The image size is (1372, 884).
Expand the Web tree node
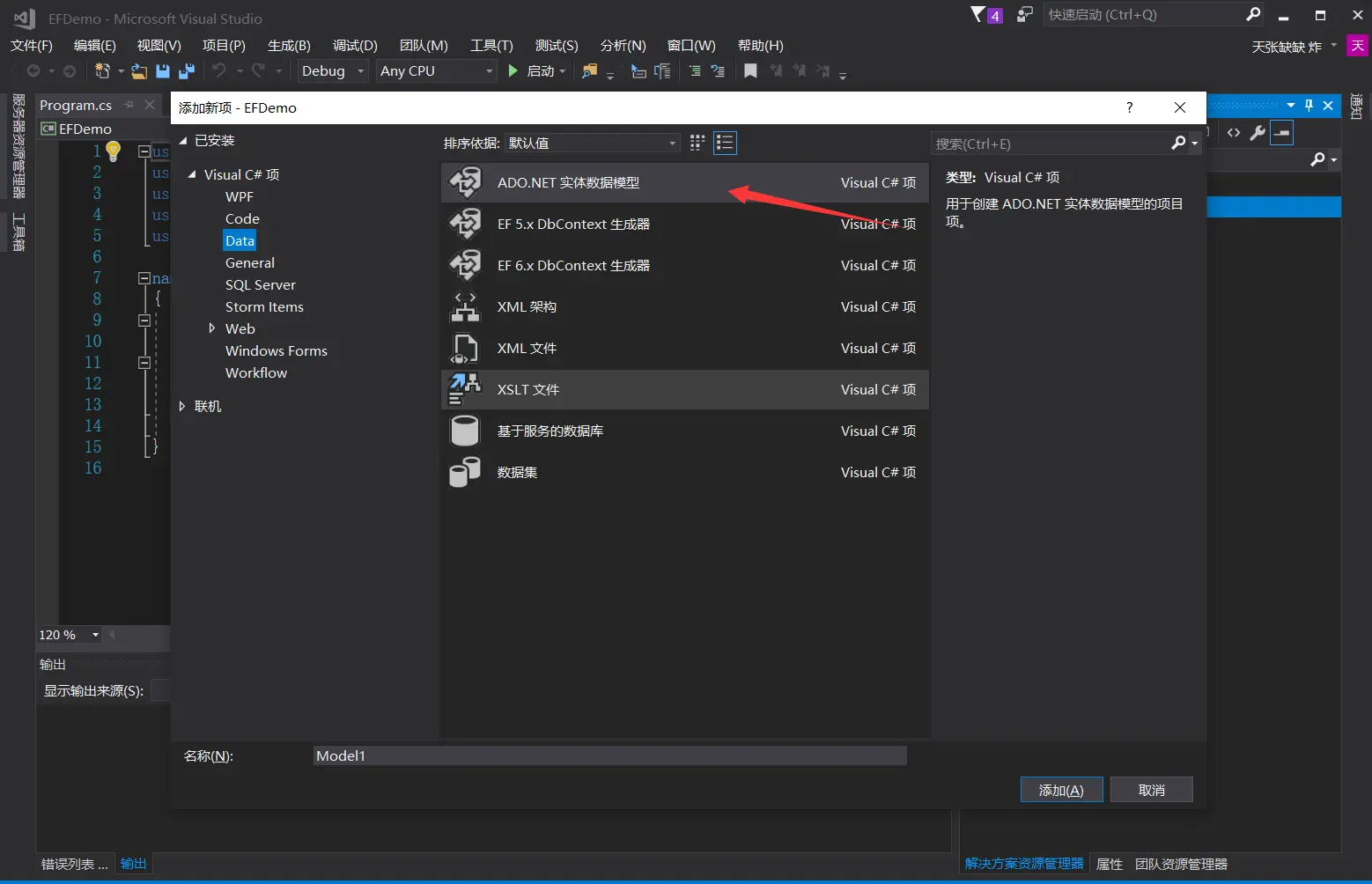pos(211,328)
